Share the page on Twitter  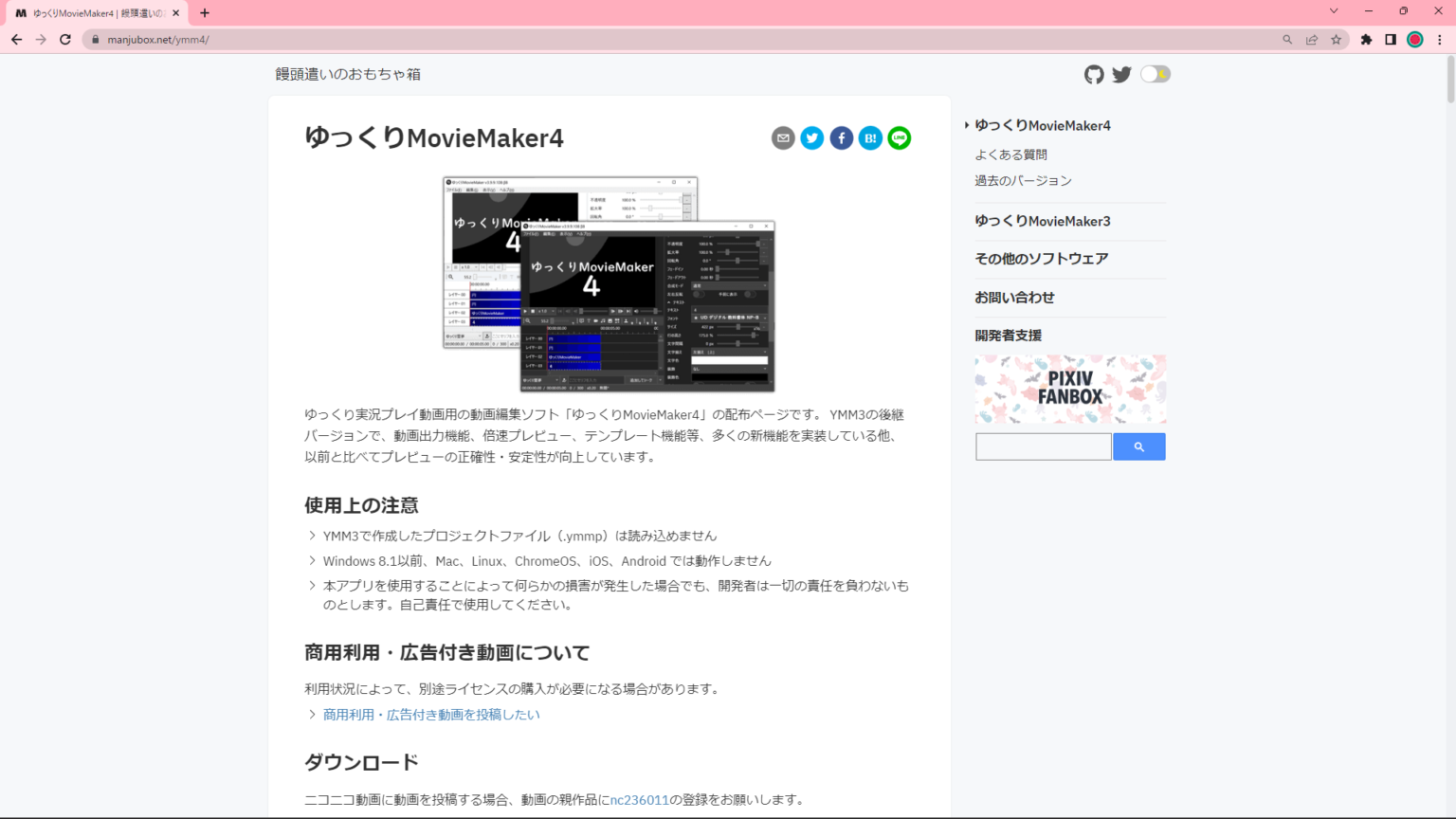point(811,137)
